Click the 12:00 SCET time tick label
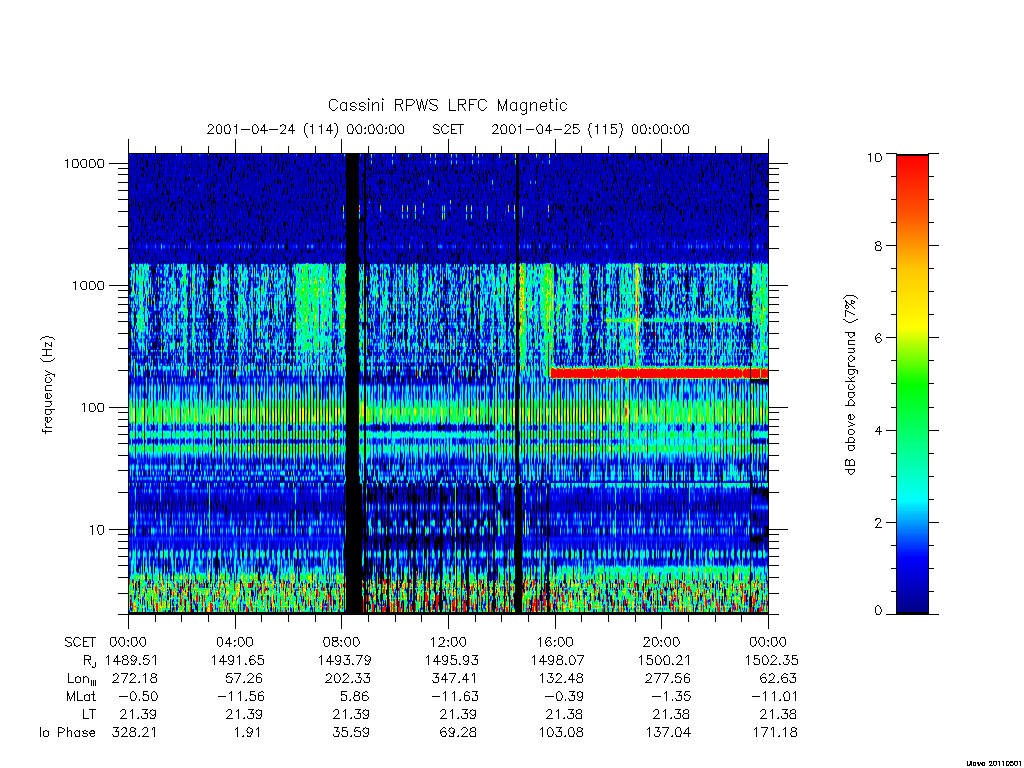 pyautogui.click(x=449, y=642)
